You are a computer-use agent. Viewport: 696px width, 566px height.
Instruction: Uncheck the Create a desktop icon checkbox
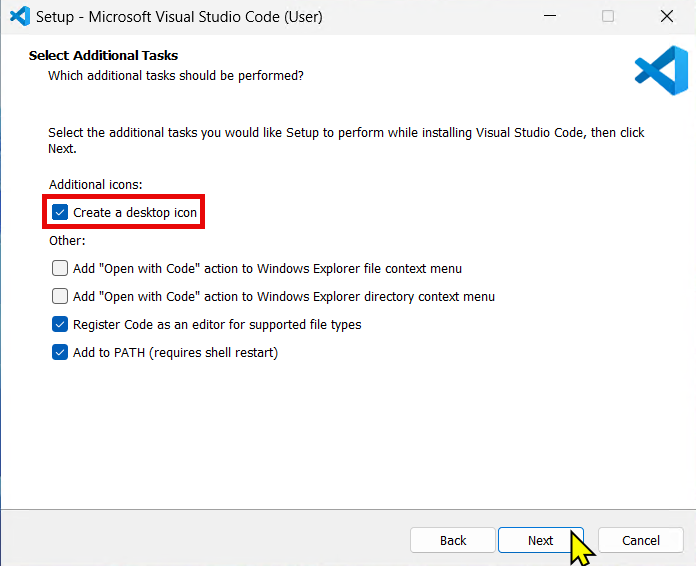click(60, 212)
